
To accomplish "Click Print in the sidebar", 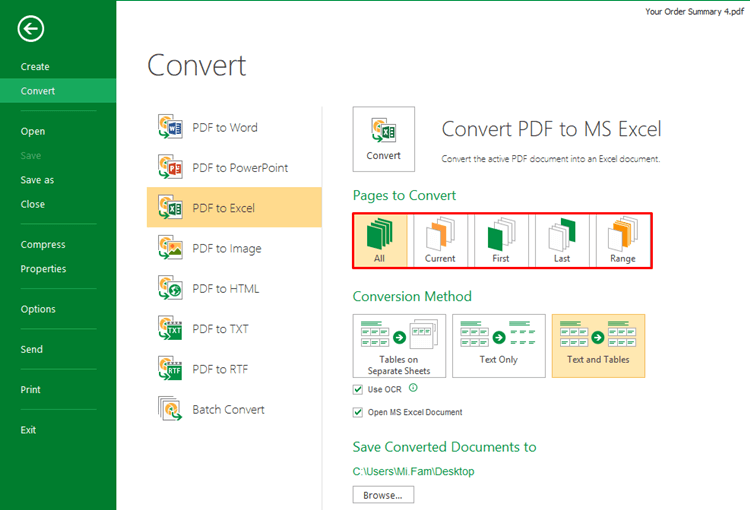I will [30, 389].
